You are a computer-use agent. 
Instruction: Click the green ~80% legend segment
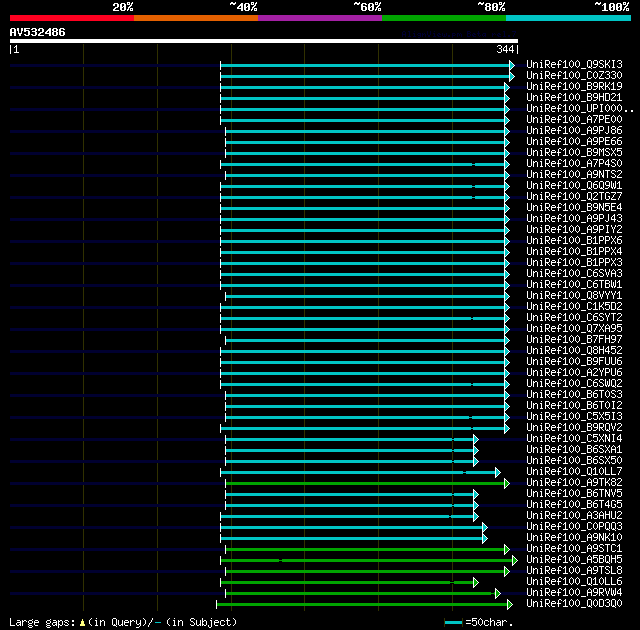click(444, 18)
